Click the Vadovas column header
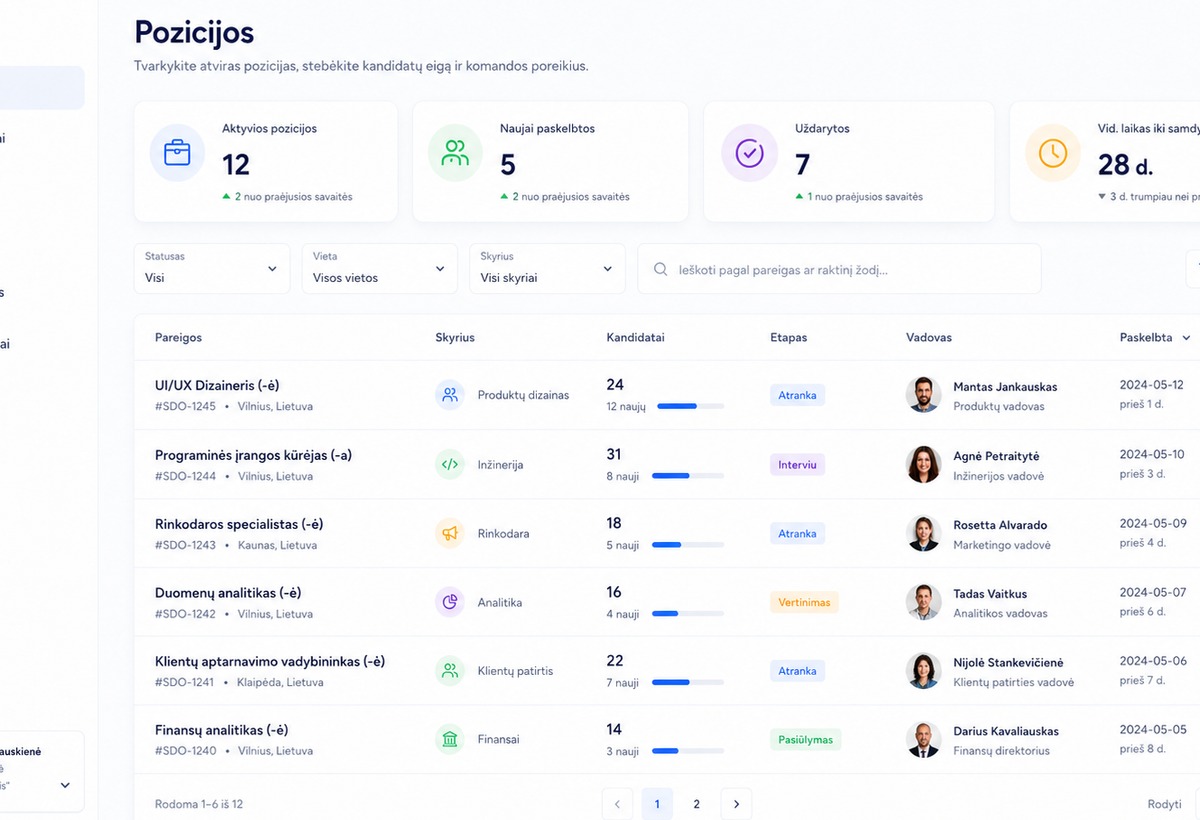This screenshot has height=820, width=1200. coord(929,338)
